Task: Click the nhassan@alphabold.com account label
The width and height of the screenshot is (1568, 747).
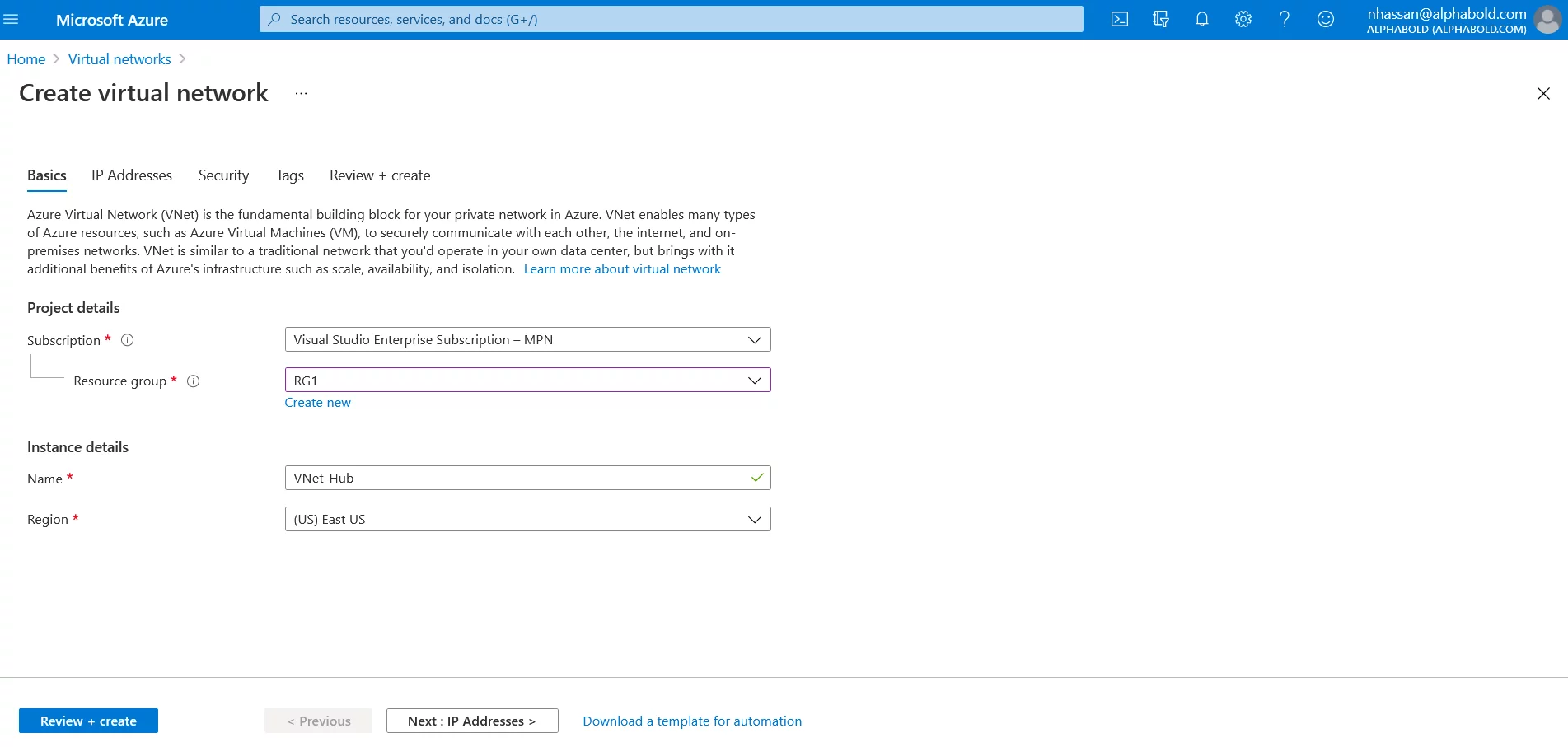Action: click(x=1446, y=14)
